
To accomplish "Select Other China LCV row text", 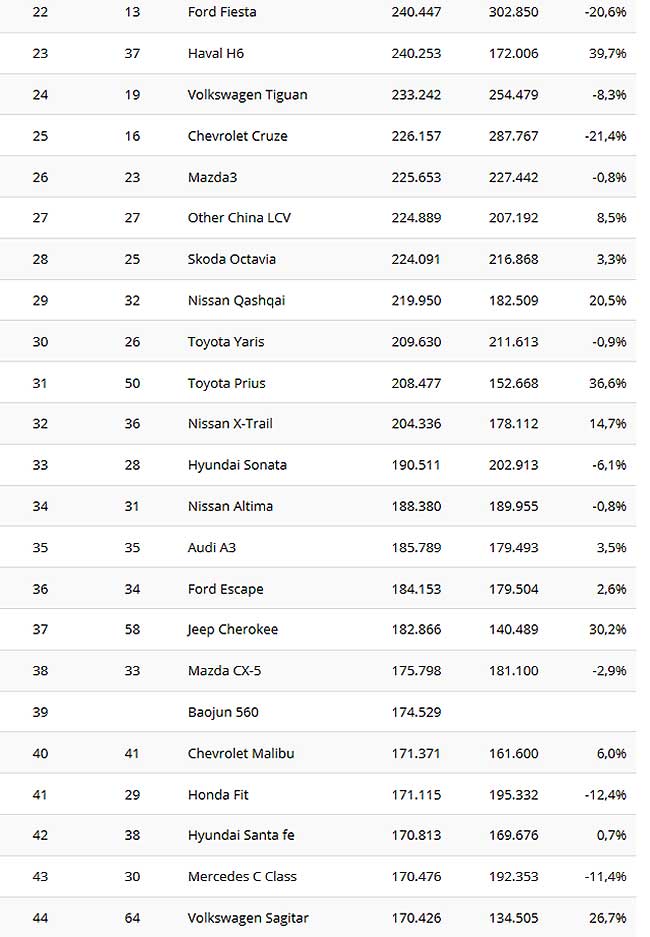I will pyautogui.click(x=239, y=218).
